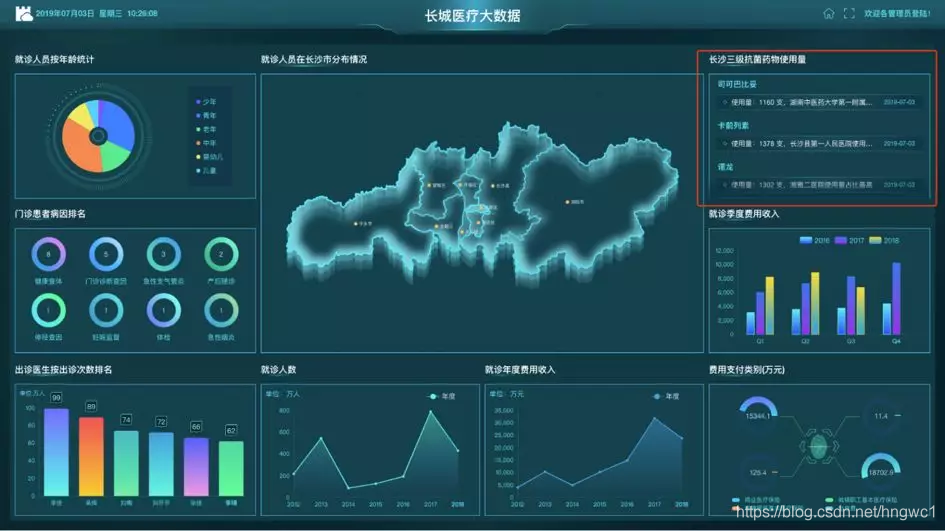Click the last ring in bottom cause row

(221, 310)
